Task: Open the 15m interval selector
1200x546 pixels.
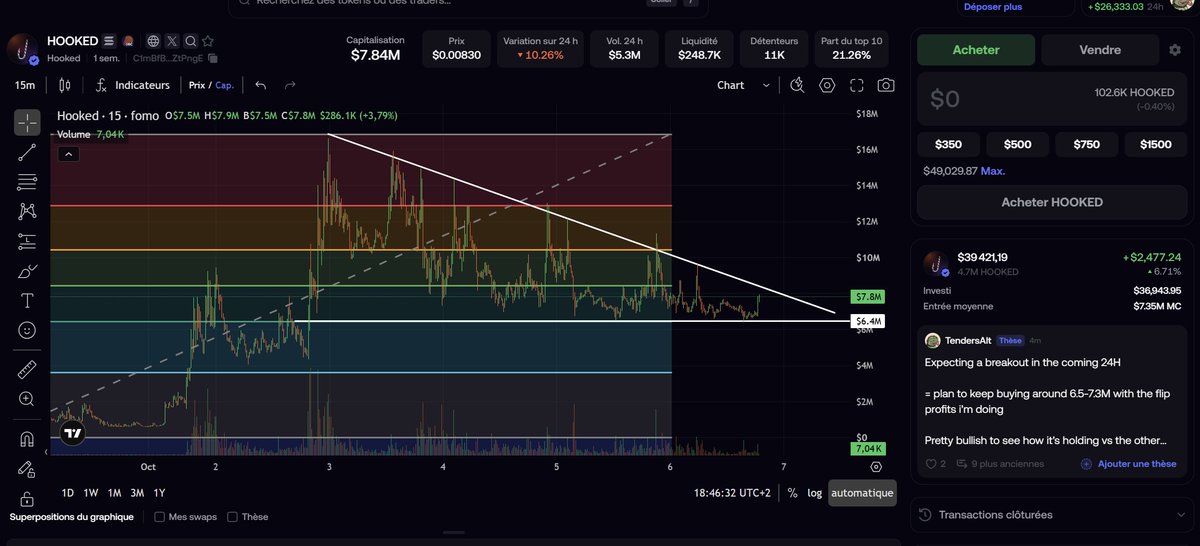Action: pyautogui.click(x=25, y=85)
